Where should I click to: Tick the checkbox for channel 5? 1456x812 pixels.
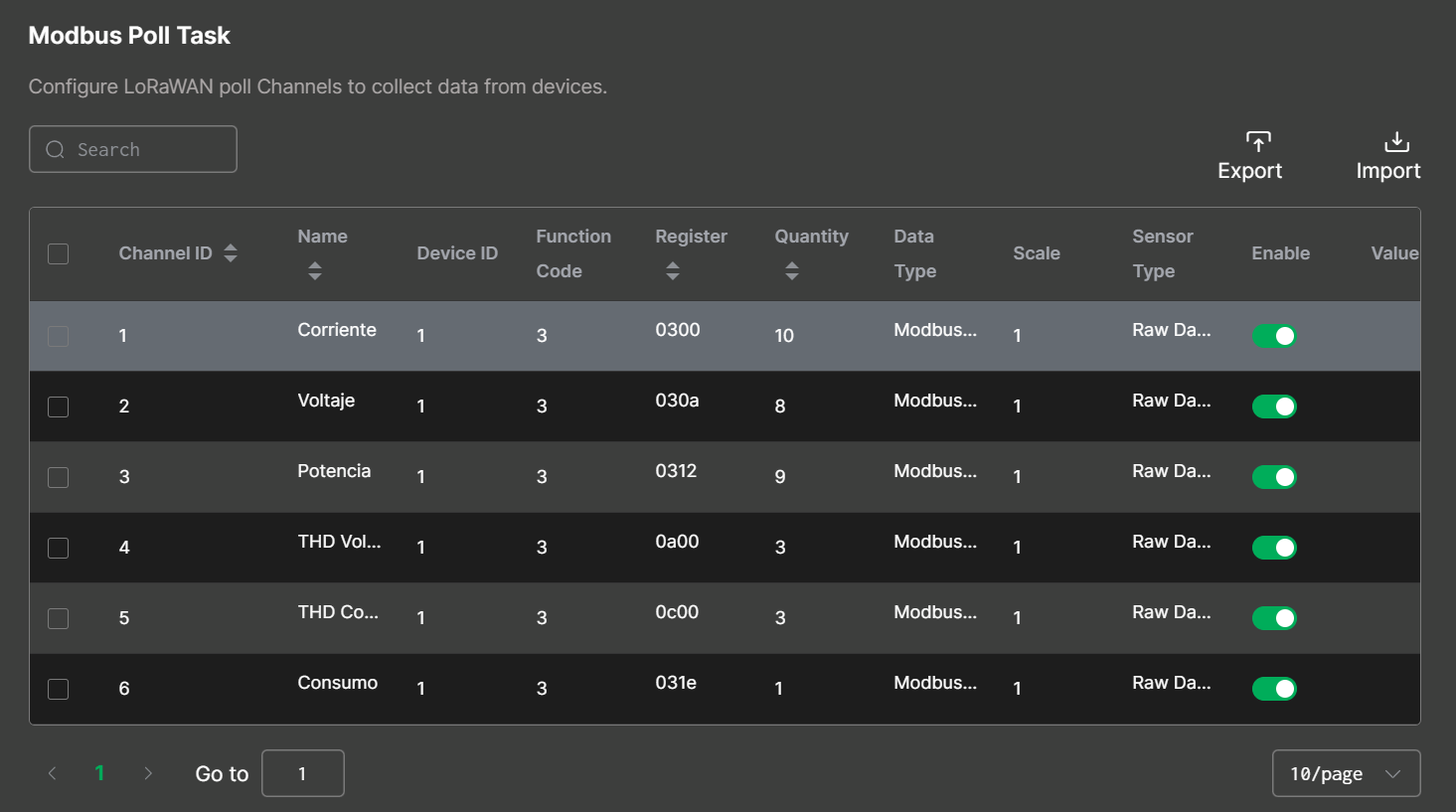click(59, 618)
